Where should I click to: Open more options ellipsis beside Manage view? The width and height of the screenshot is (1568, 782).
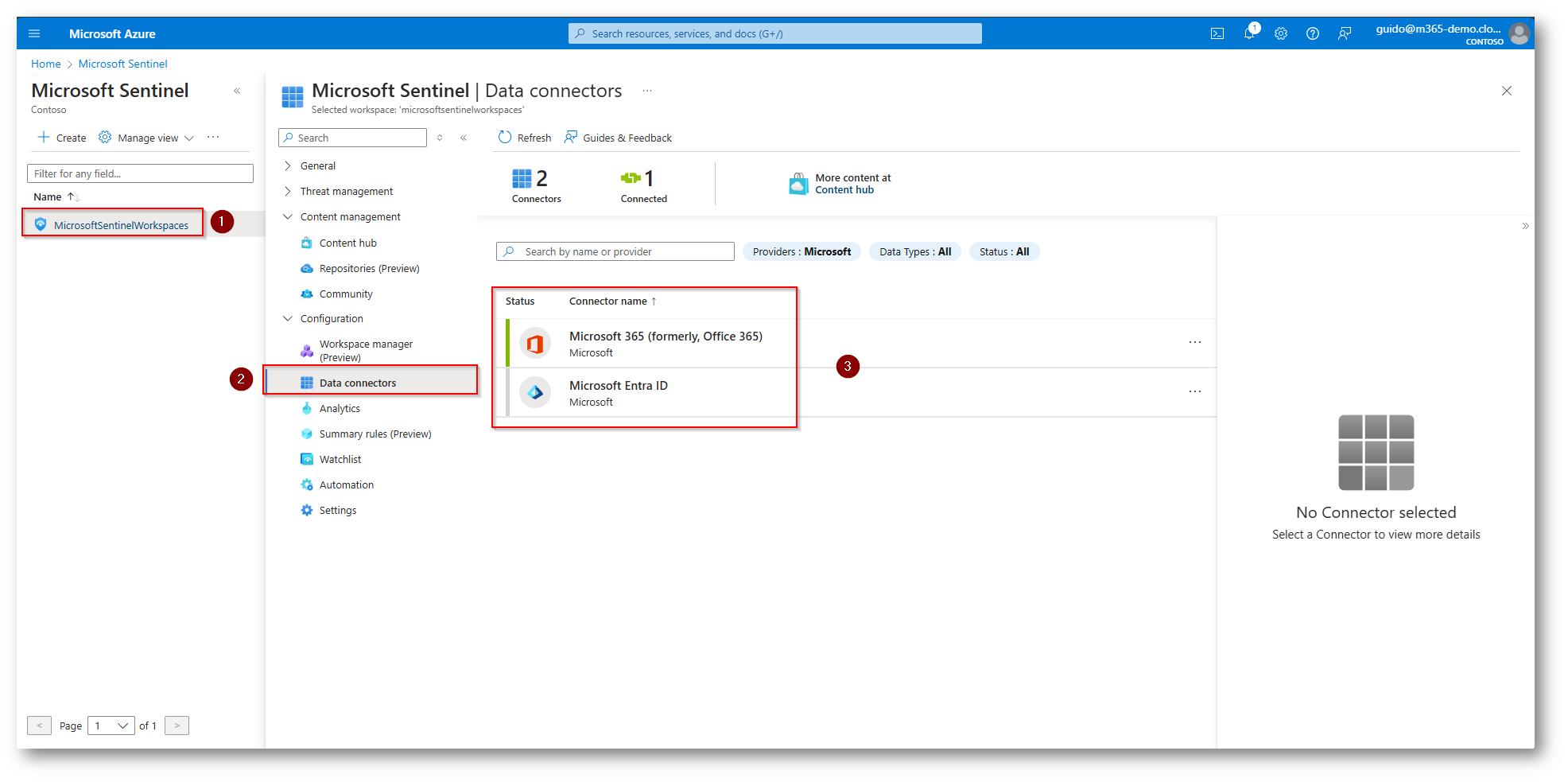(x=213, y=137)
